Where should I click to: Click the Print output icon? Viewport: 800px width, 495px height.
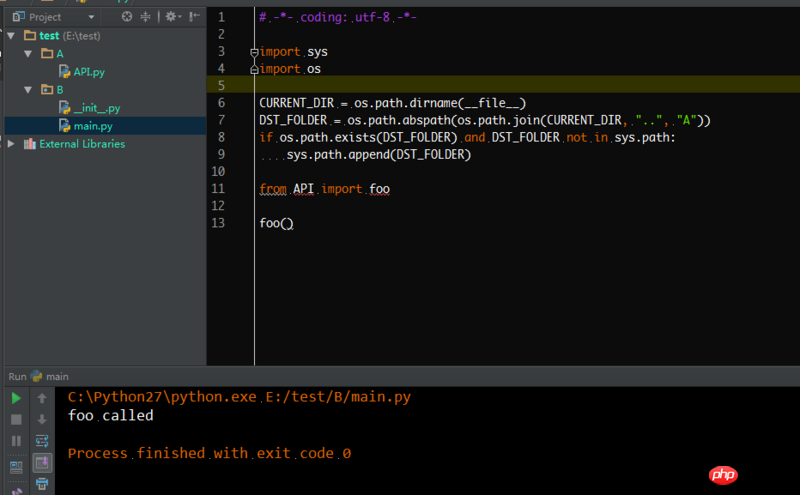tap(42, 484)
